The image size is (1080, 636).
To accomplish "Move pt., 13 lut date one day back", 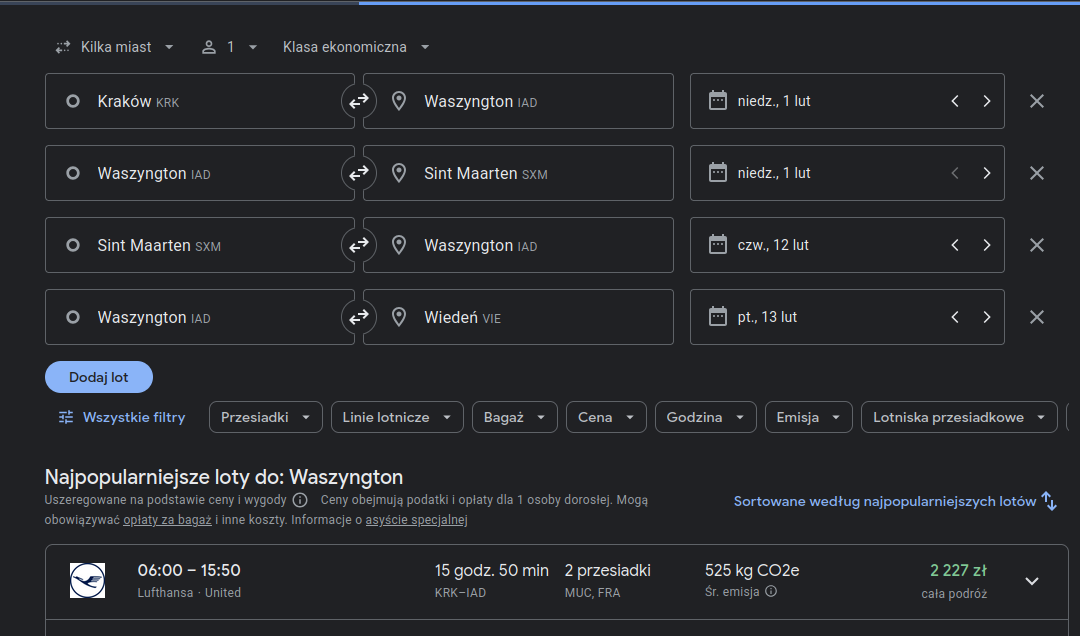I will (955, 317).
